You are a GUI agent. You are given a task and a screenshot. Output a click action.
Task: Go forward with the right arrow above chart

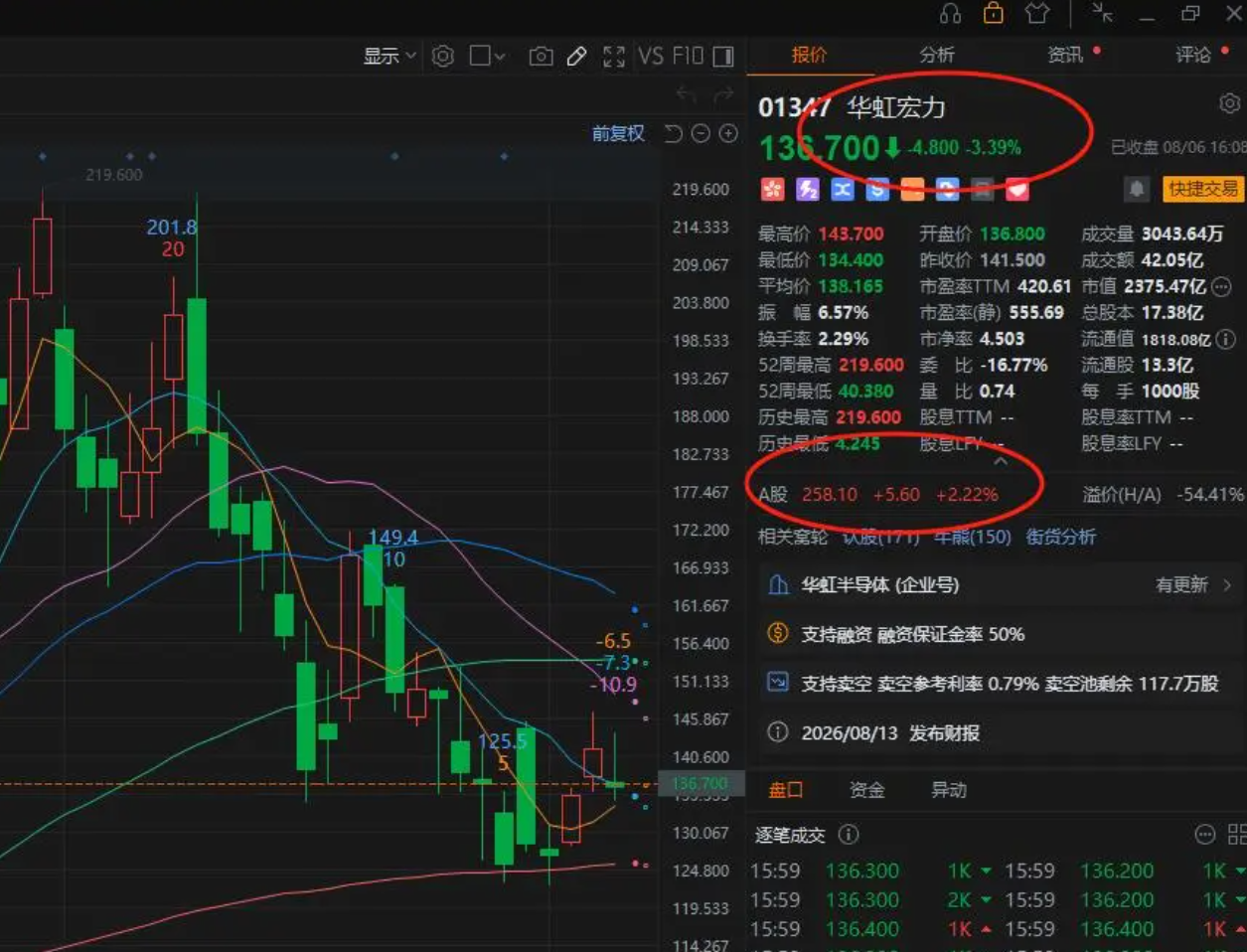click(723, 94)
